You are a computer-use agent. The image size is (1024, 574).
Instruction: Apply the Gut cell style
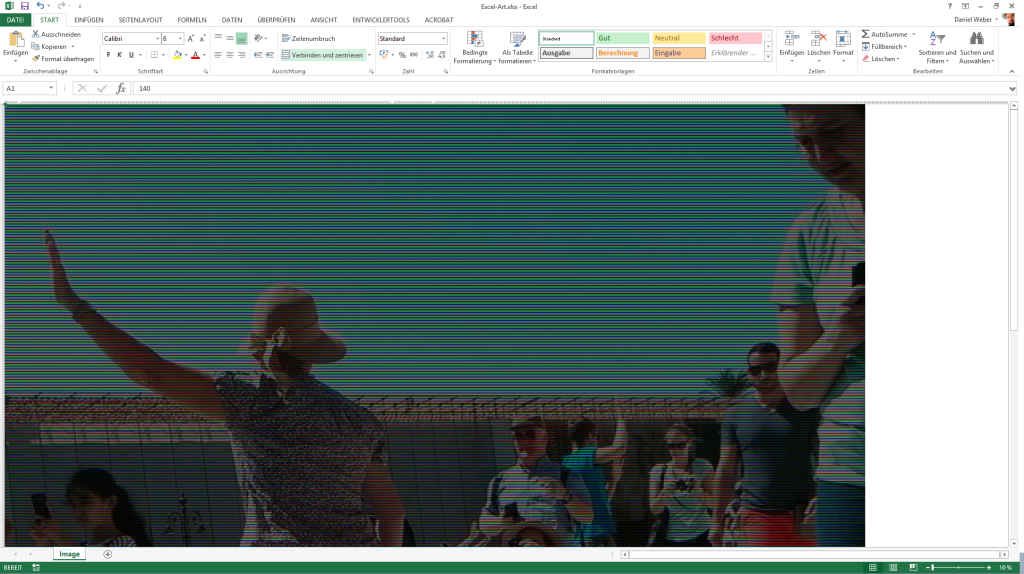tap(621, 38)
